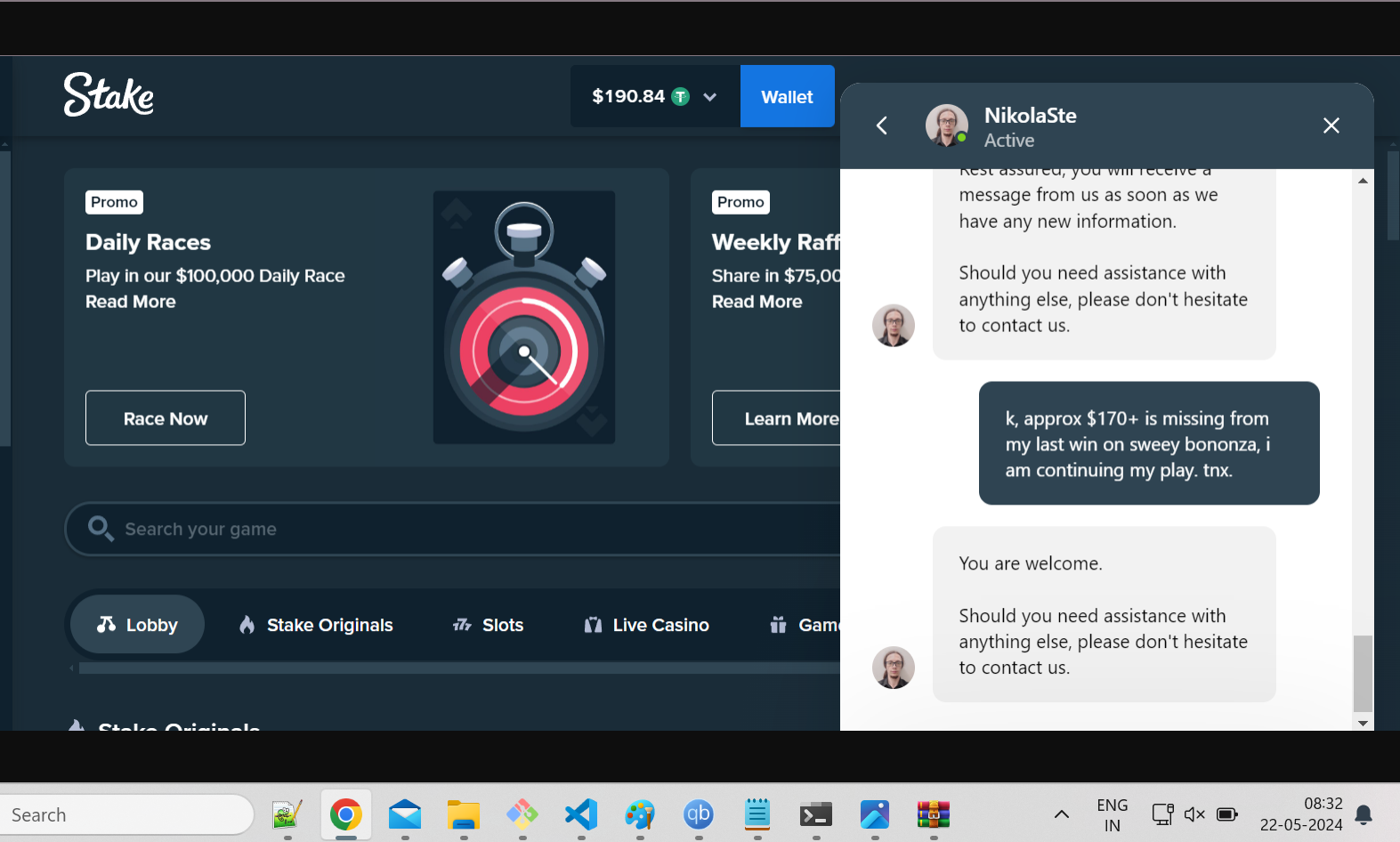Open qBittorrent from the taskbar
Viewport: 1400px width, 842px height.
click(x=699, y=814)
